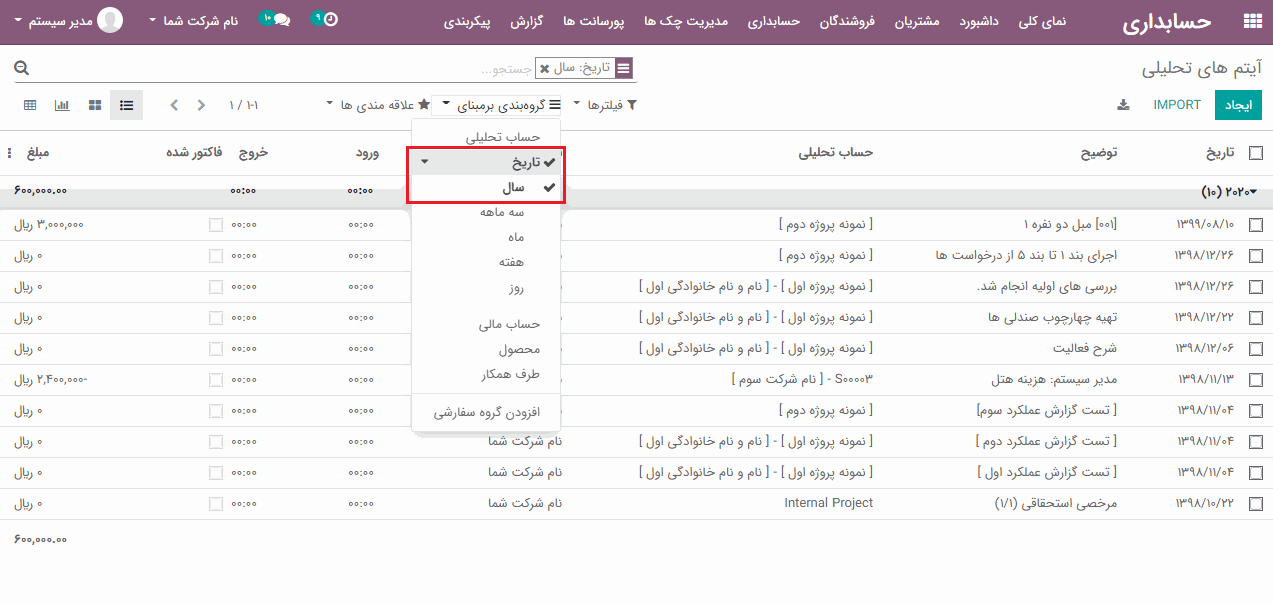Select the row تهیه چهارچوب صندلی ها
This screenshot has height=604, width=1273.
[x=1256, y=318]
